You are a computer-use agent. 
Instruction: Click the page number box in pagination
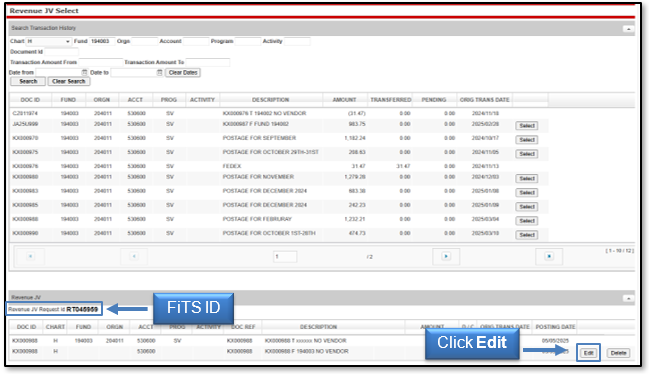[285, 257]
